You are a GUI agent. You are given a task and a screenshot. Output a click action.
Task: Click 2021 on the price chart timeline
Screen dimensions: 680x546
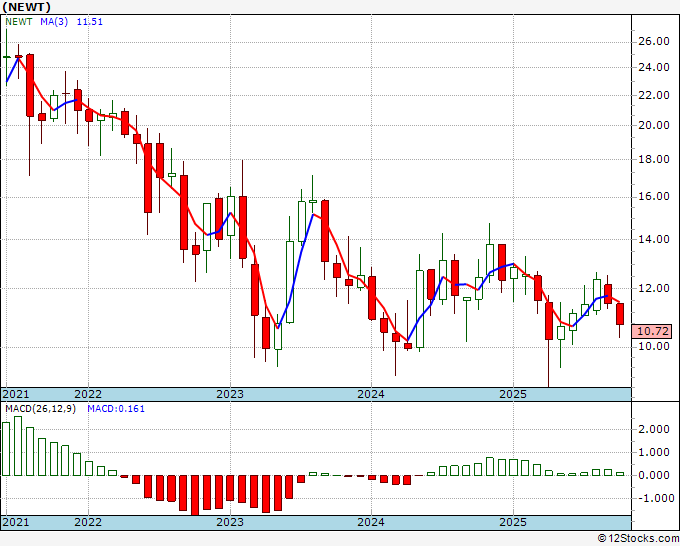click(16, 394)
